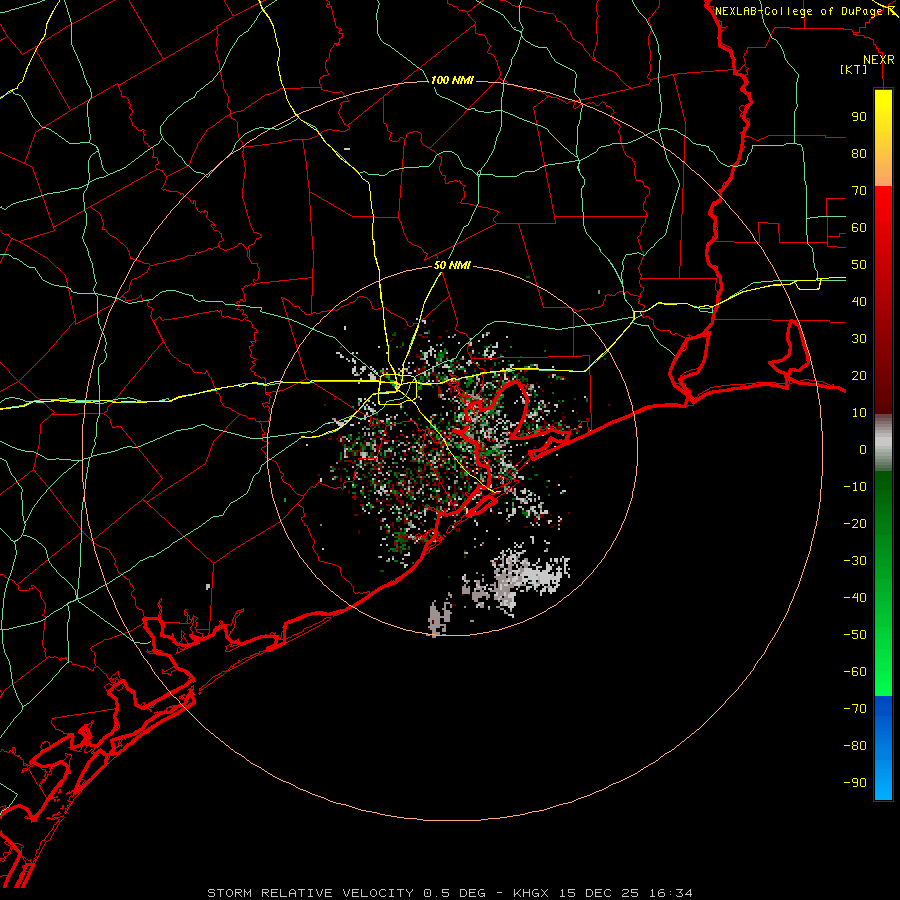This screenshot has height=900, width=900.
Task: Click the 100 NMI range ring label
Action: (x=452, y=80)
